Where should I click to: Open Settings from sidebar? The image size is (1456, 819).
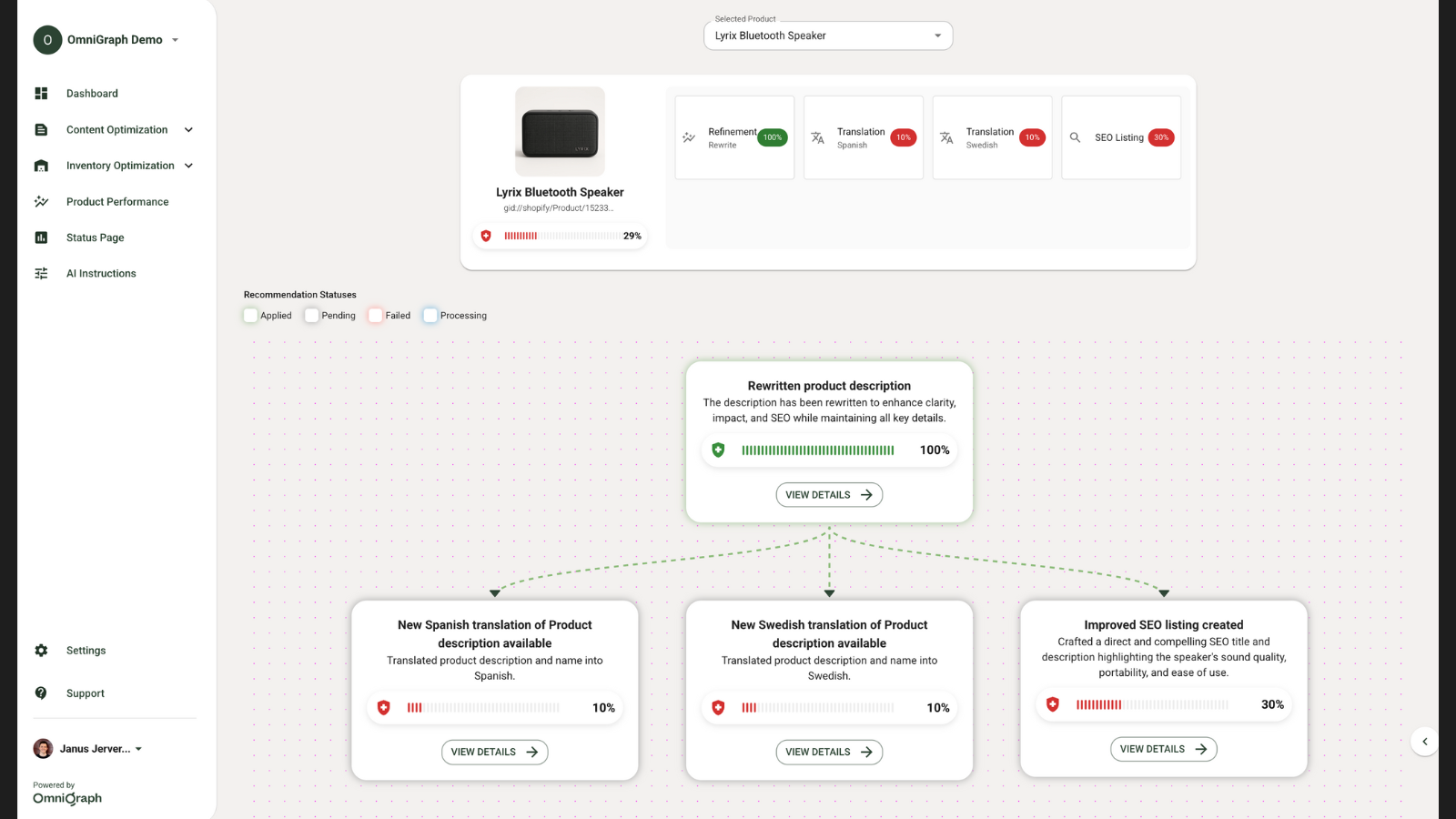(x=86, y=651)
